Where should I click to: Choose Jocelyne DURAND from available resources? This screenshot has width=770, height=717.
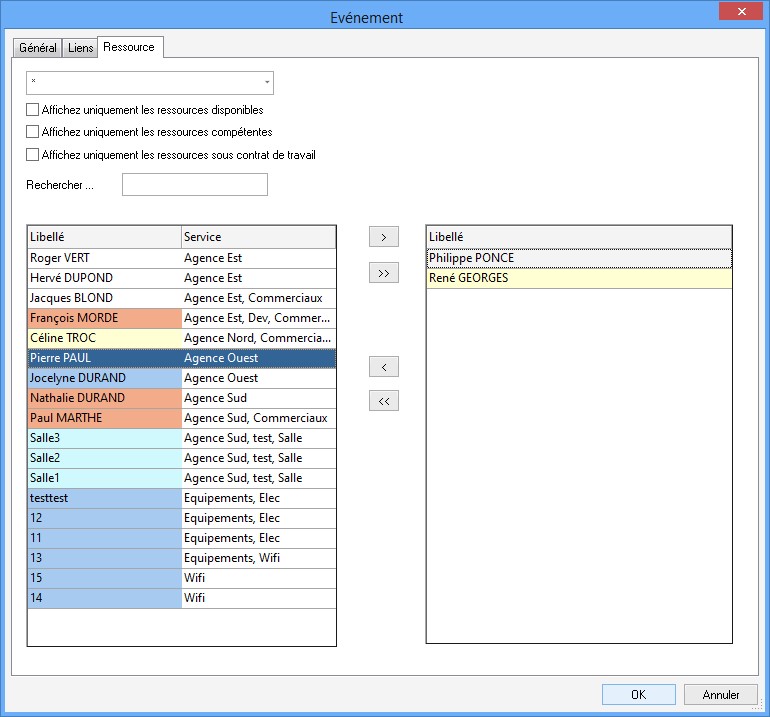182,378
